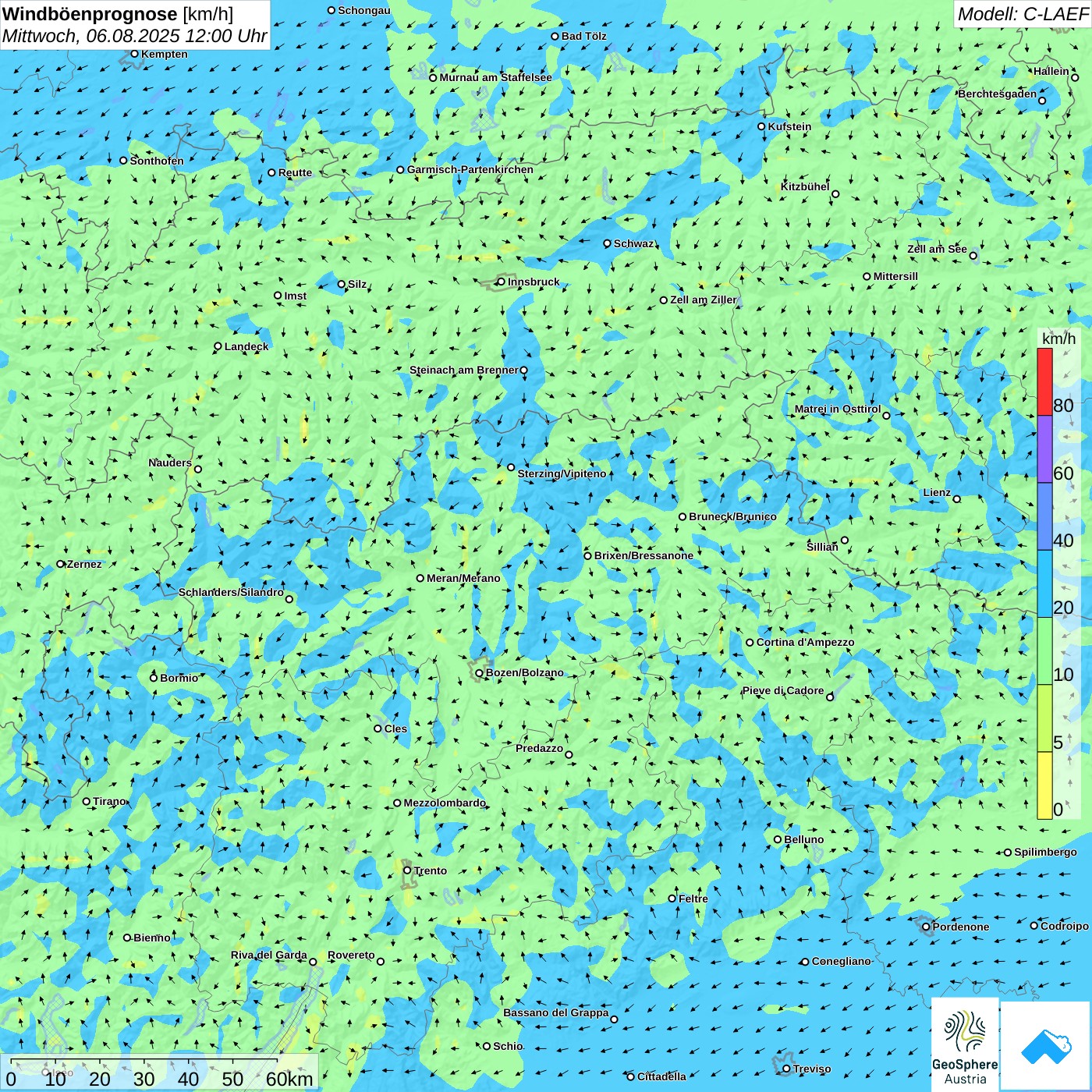Click the Brixen/Bressanone label
Image resolution: width=1092 pixels, height=1092 pixels.
tap(643, 555)
